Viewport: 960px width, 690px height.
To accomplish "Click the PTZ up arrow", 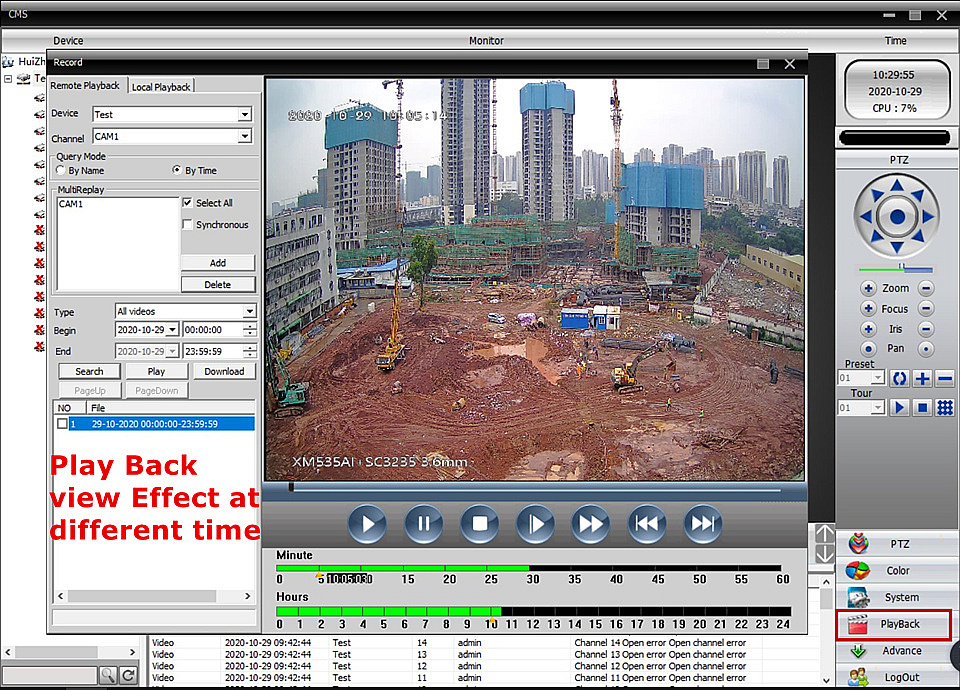I will (x=897, y=188).
